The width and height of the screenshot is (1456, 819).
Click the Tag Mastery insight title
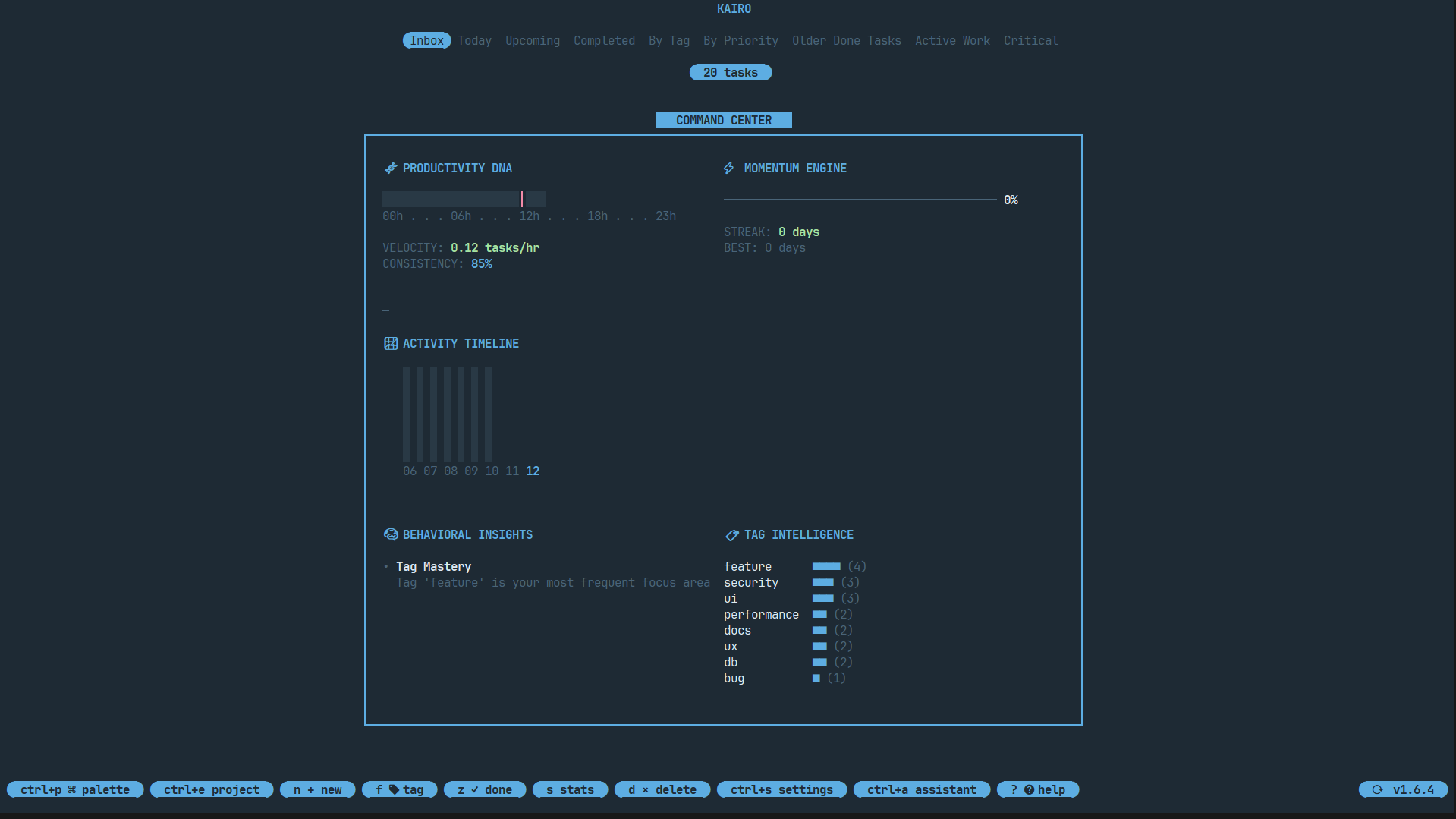point(433,567)
